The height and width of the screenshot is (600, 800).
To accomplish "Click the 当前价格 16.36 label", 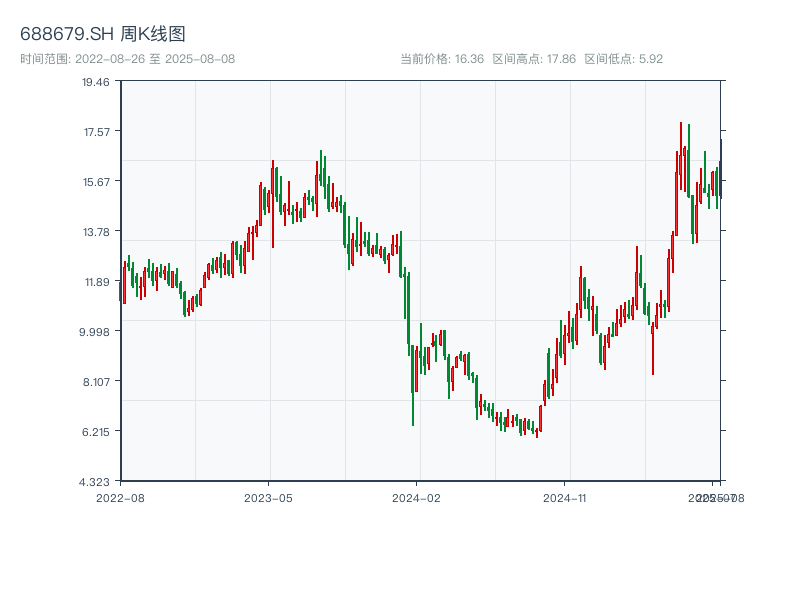I will [x=442, y=59].
